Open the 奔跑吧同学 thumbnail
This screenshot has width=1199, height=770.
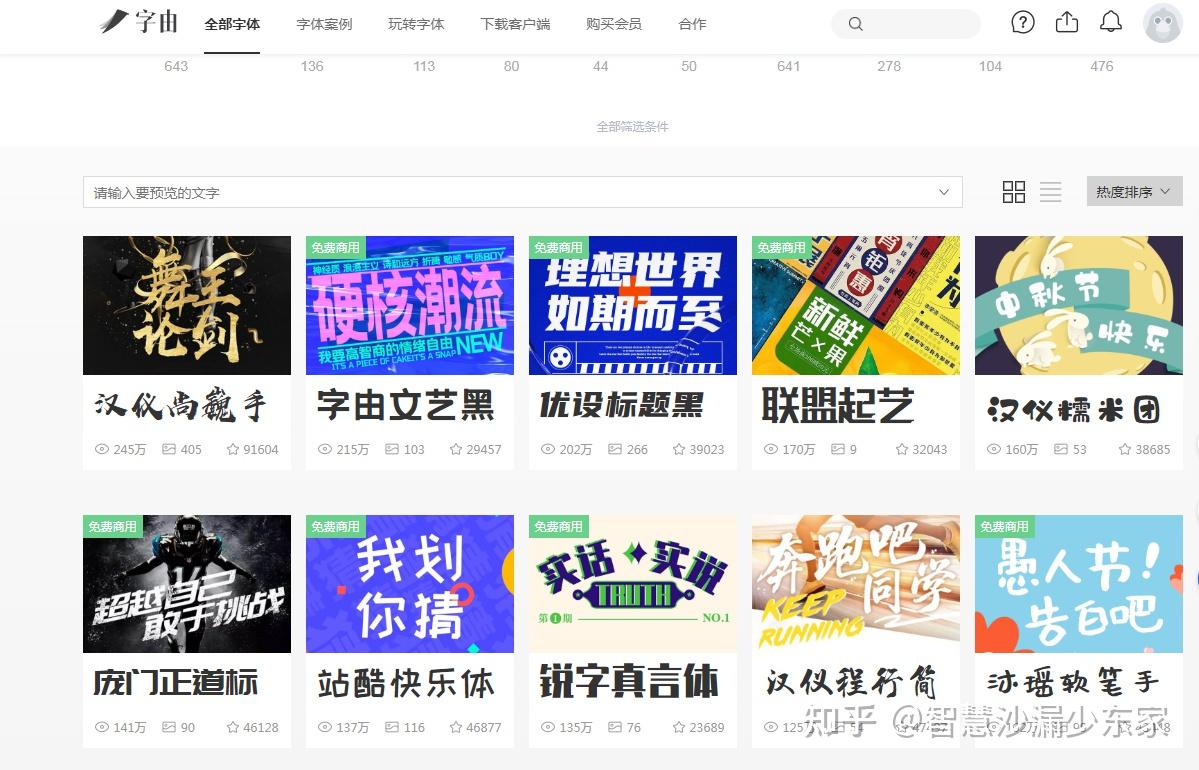856,584
